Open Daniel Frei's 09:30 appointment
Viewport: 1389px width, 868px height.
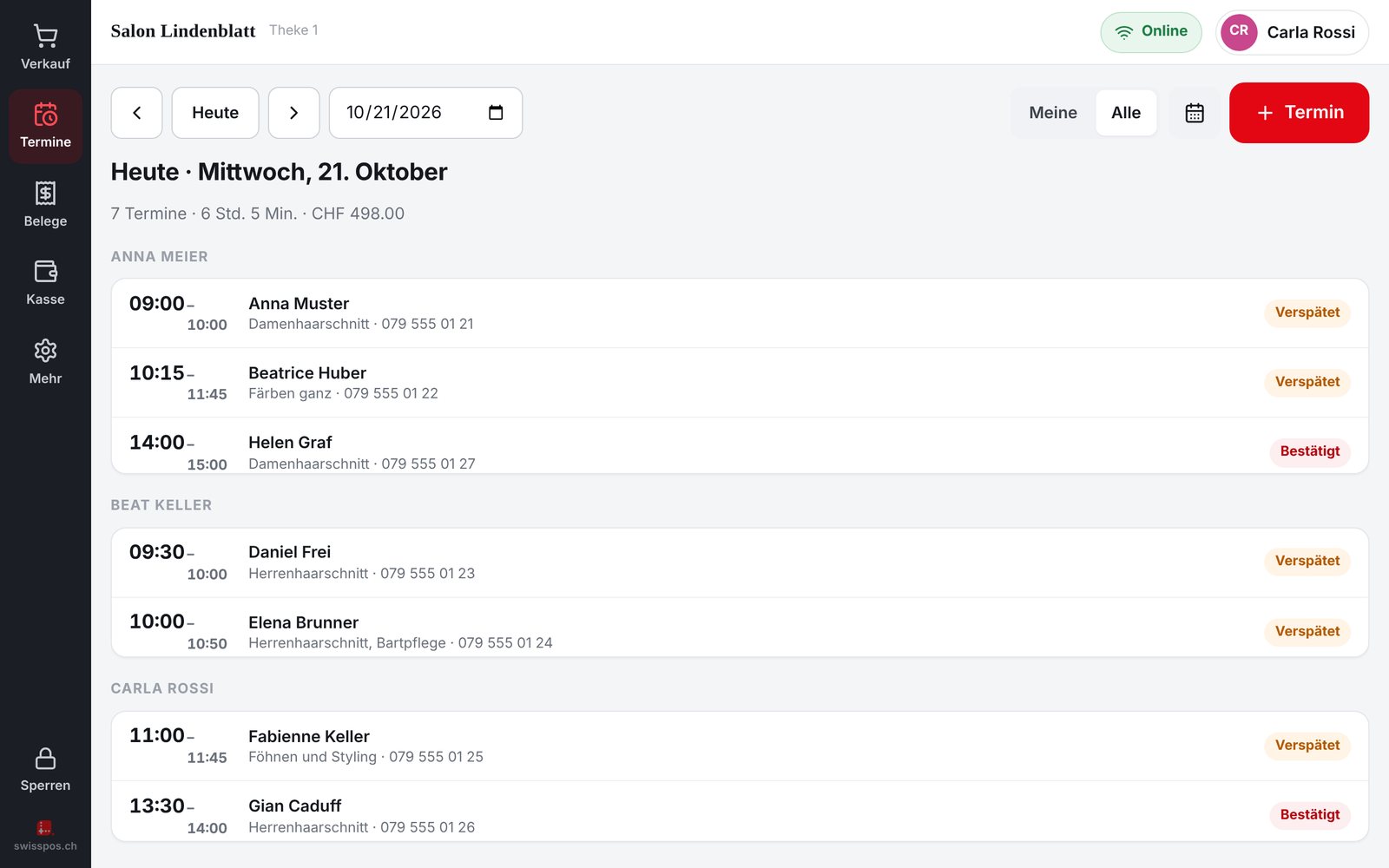740,562
